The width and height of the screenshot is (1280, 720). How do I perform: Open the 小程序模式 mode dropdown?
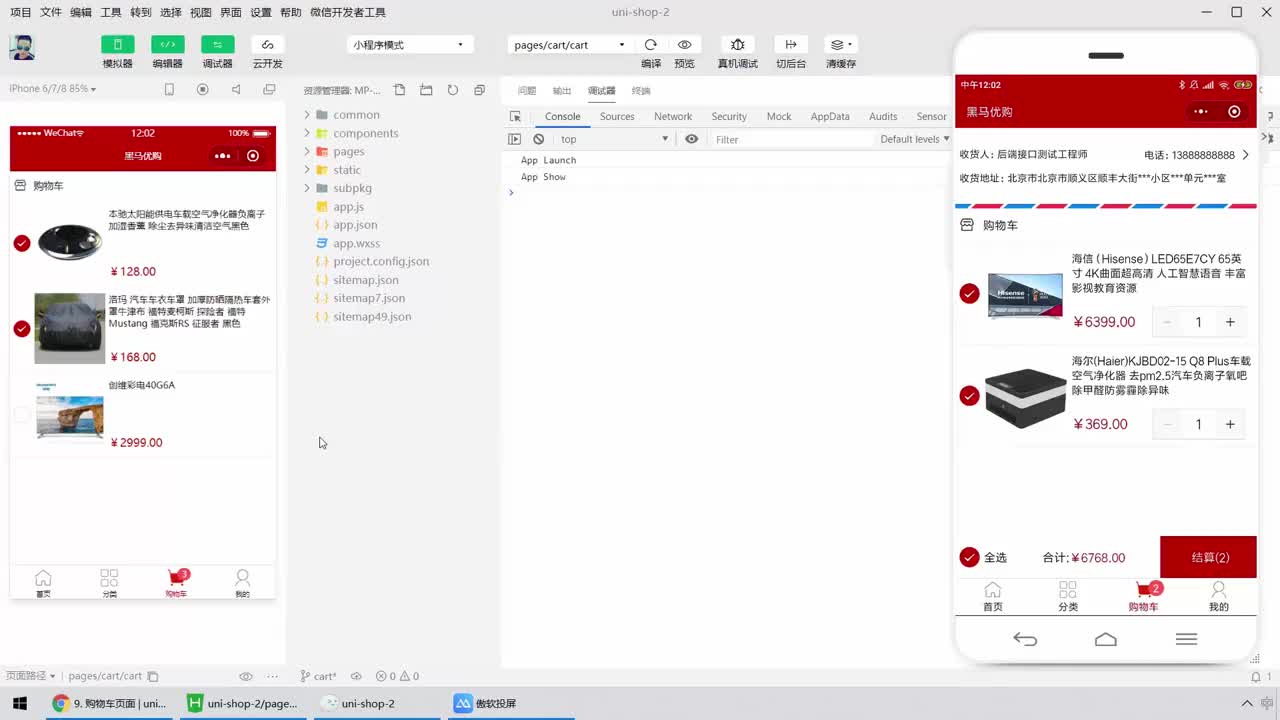tap(408, 45)
